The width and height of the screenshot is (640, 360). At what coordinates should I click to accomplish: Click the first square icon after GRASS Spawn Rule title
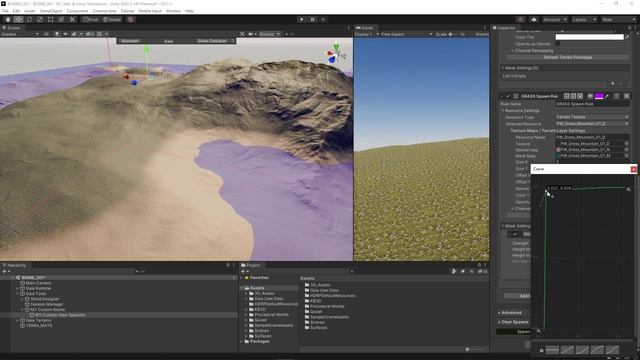566,96
